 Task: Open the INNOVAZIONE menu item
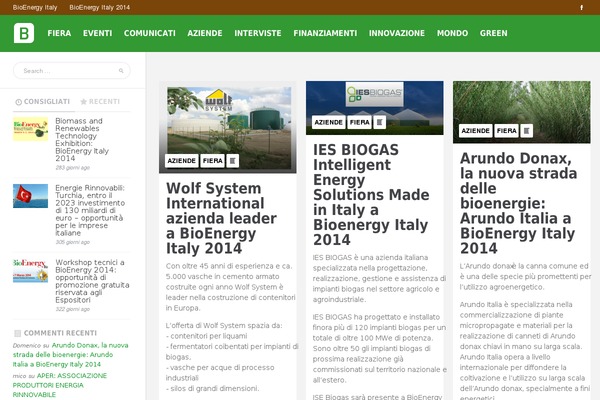pos(397,33)
